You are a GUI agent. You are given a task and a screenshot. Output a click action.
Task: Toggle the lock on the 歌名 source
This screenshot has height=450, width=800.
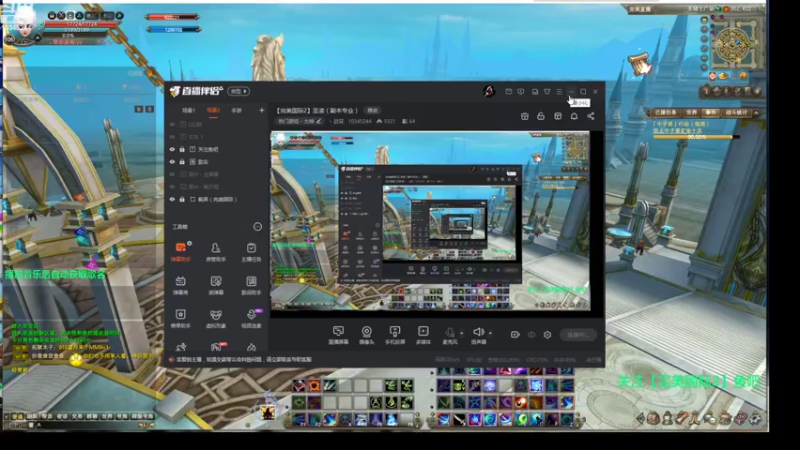(x=182, y=162)
